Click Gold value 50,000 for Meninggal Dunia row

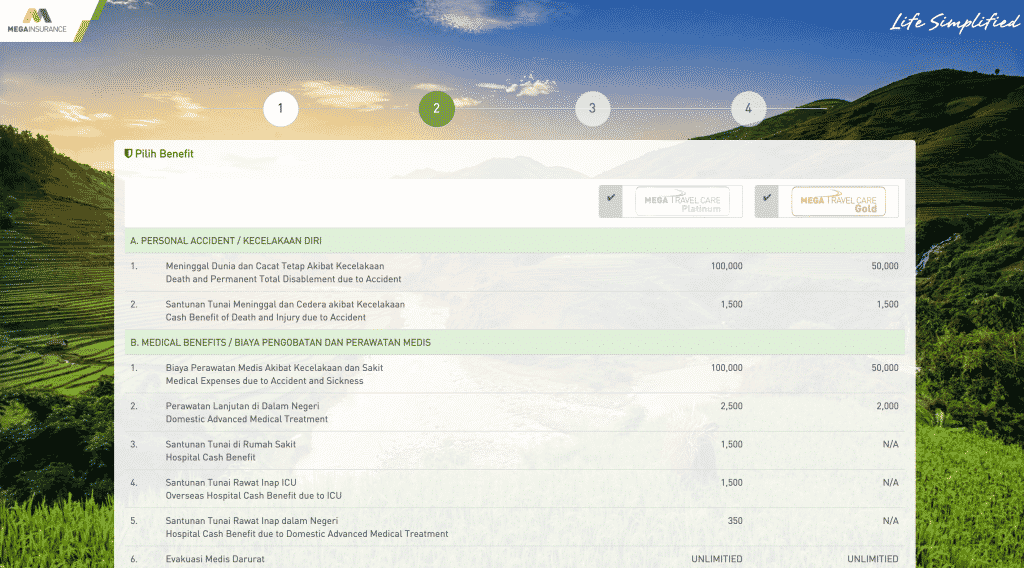coord(884,266)
